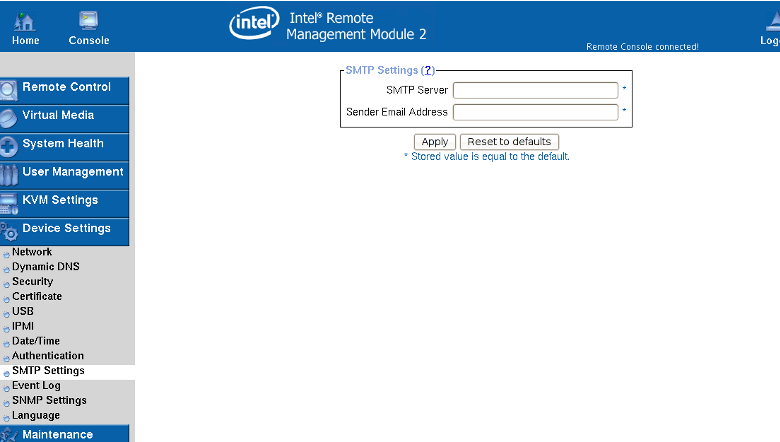This screenshot has width=780, height=442.
Task: Click the Maintenance tools icon
Action: 8,435
